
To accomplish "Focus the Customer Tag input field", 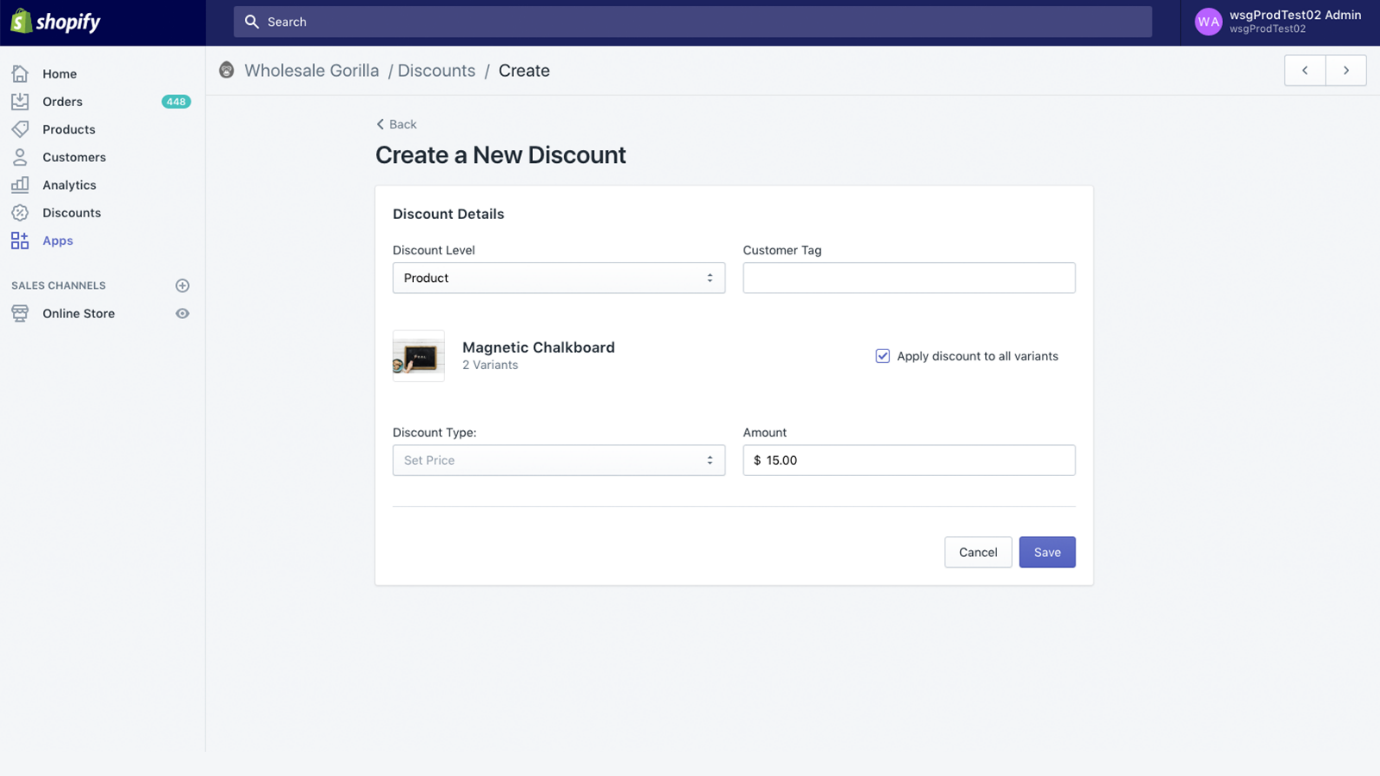I will click(908, 278).
